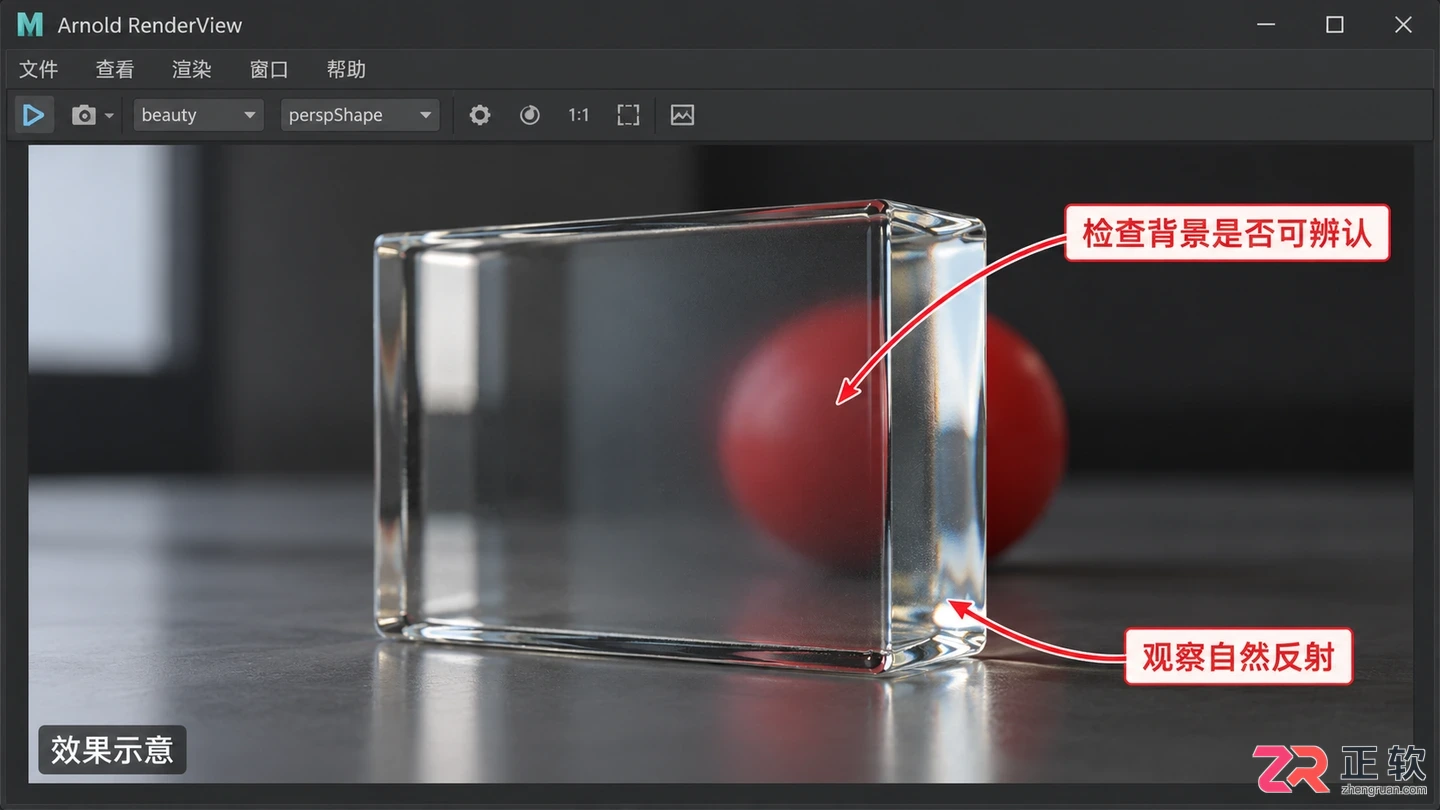Enable the crop region tool
Image resolution: width=1440 pixels, height=810 pixels.
628,115
